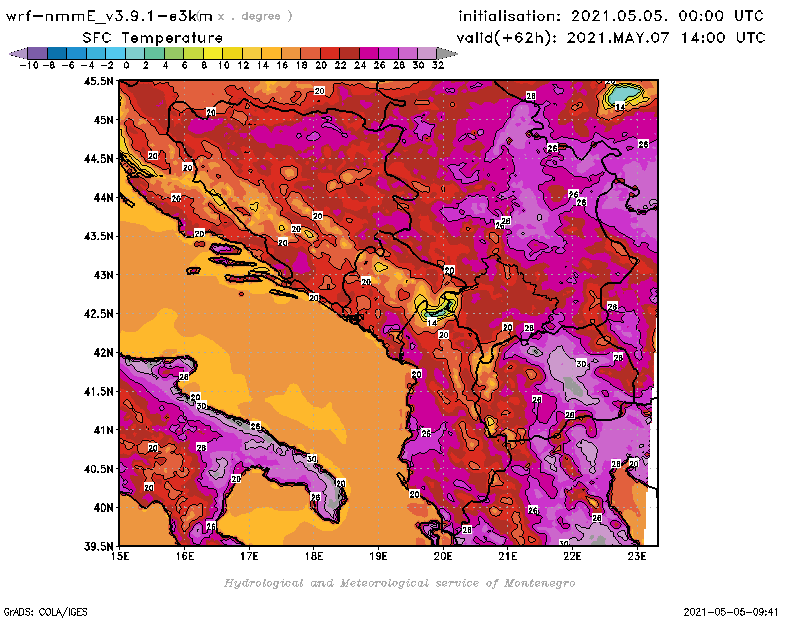Click the '41.5N' latitude axis label

coord(99,391)
